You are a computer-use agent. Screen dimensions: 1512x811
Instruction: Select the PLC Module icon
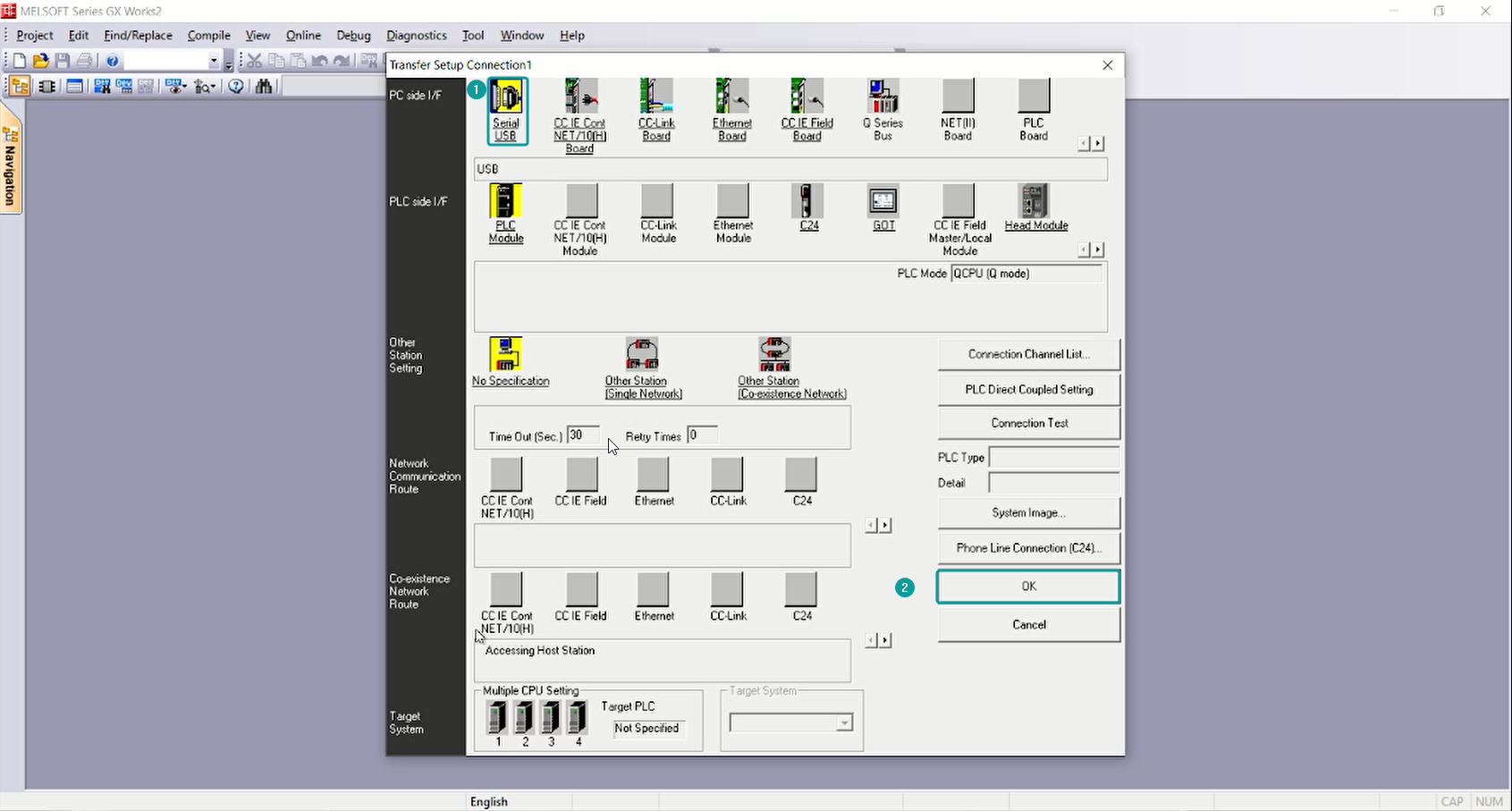pos(505,202)
